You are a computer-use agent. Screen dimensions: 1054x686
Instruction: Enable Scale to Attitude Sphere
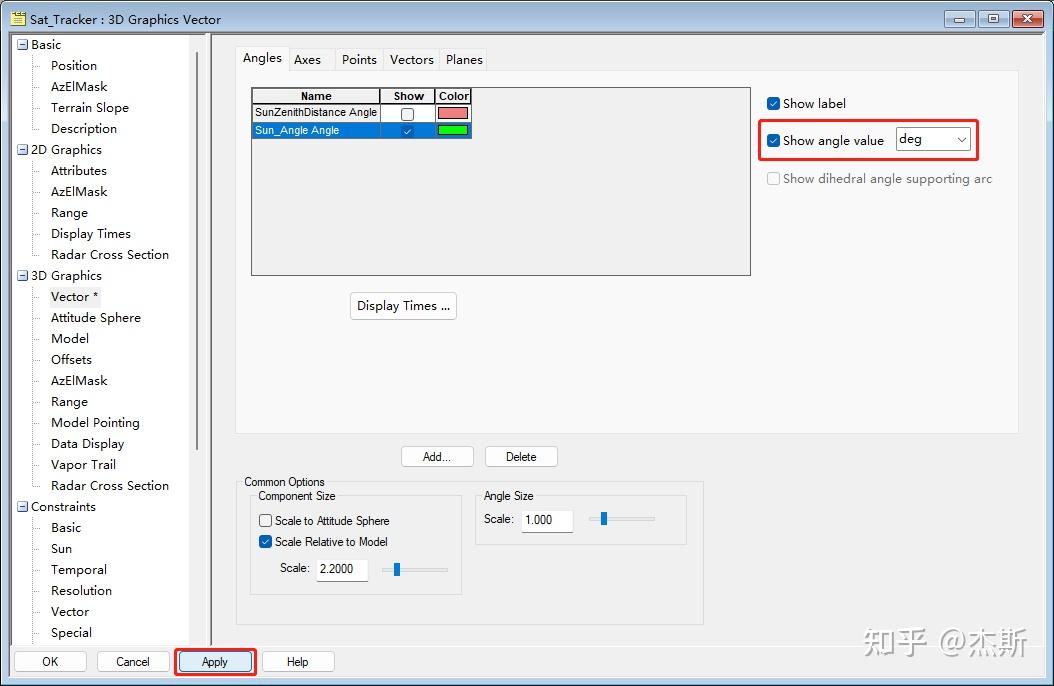tap(266, 521)
